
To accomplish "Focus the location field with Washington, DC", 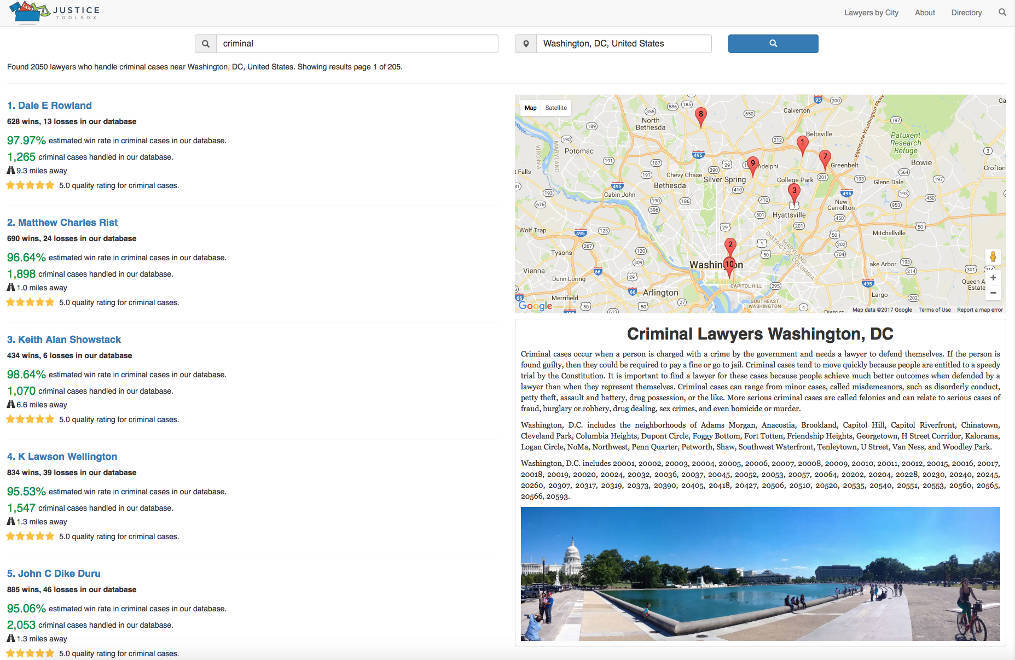I will click(624, 43).
